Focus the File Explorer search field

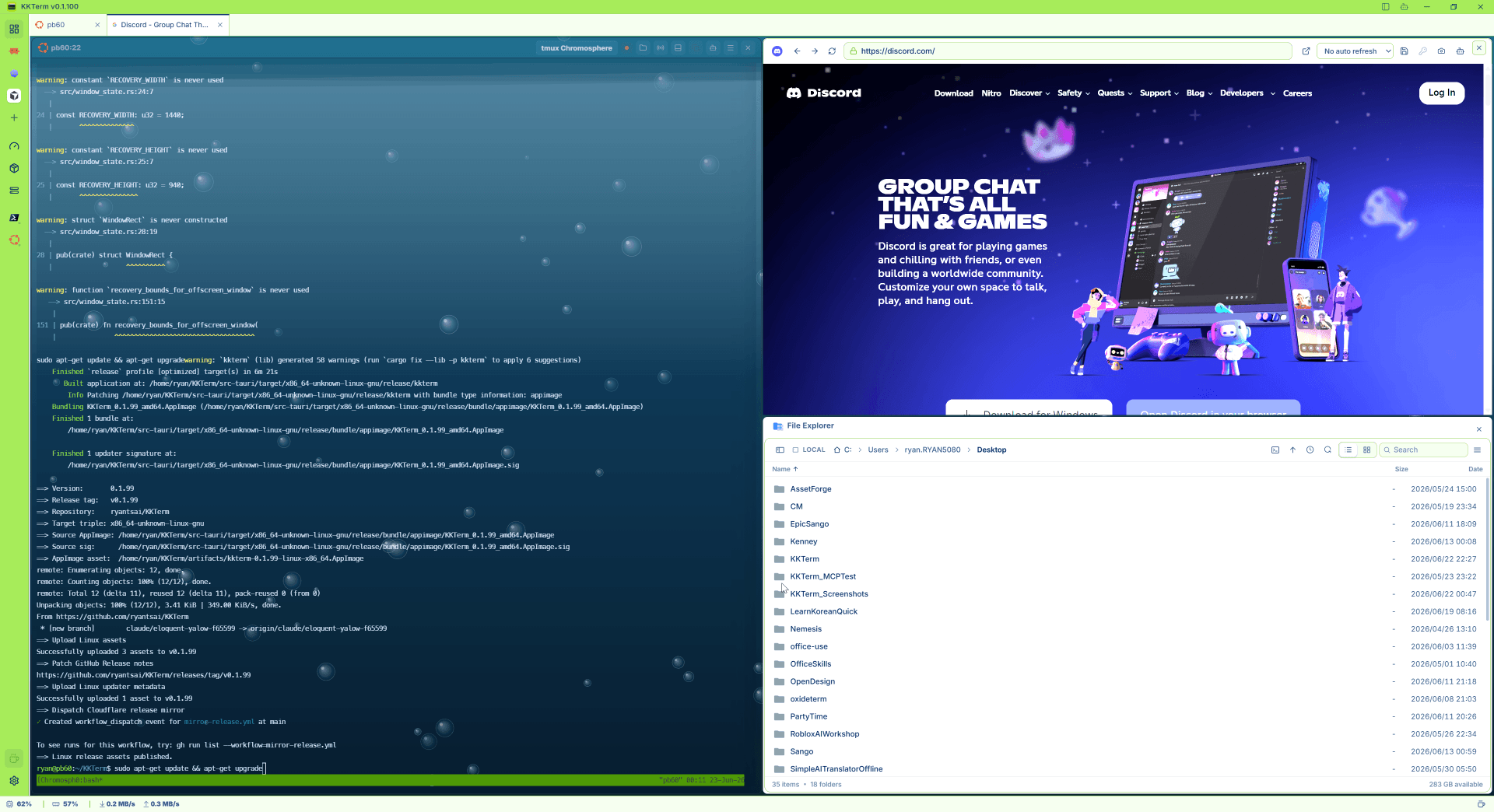pyautogui.click(x=1422, y=450)
